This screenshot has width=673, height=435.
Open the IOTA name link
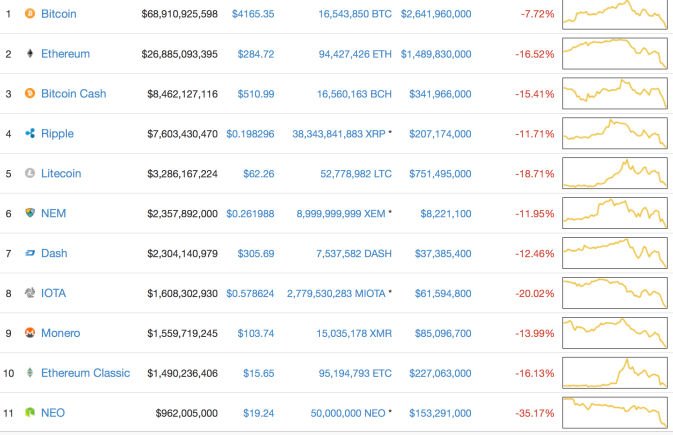[x=54, y=293]
